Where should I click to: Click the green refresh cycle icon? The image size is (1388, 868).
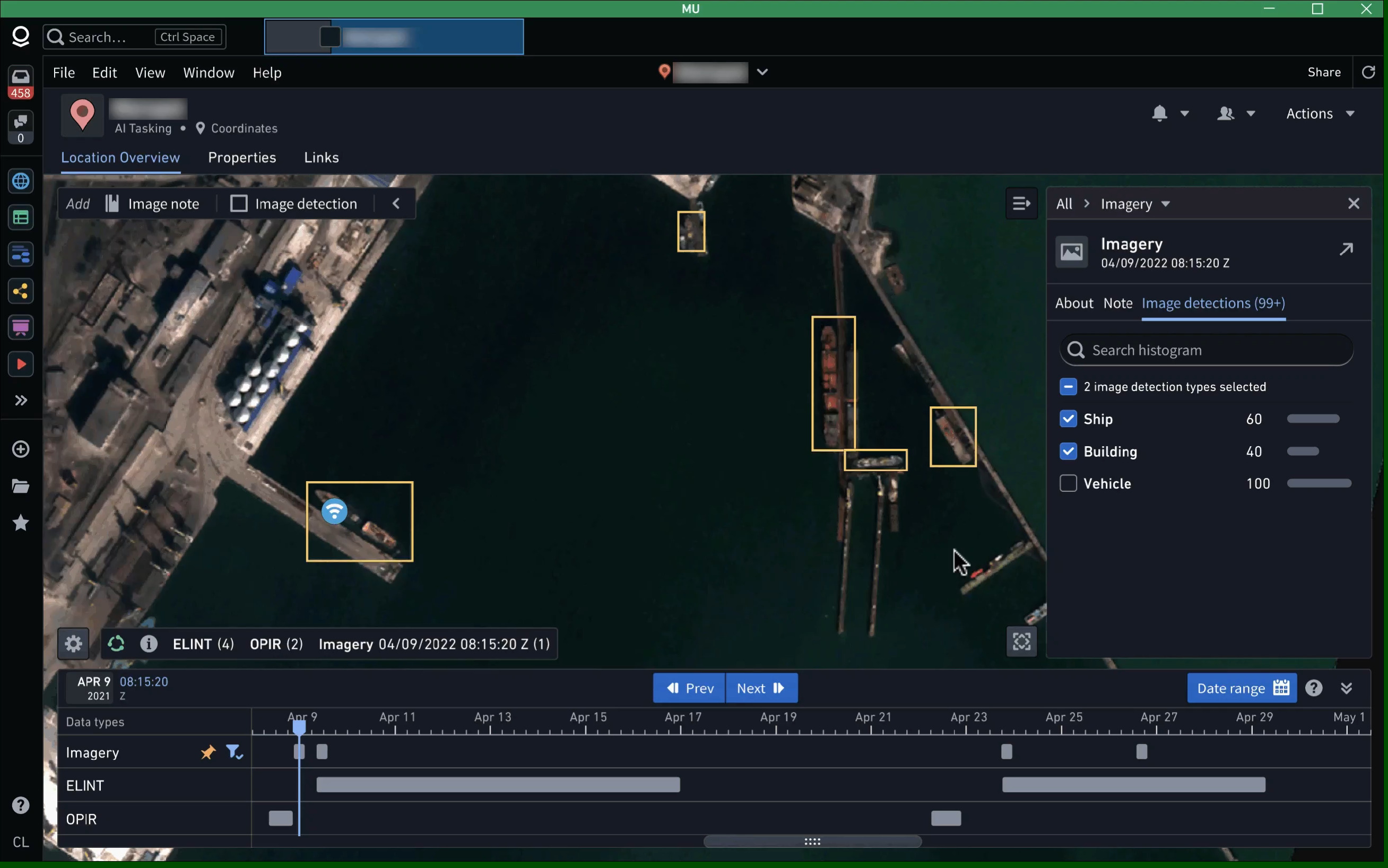116,644
